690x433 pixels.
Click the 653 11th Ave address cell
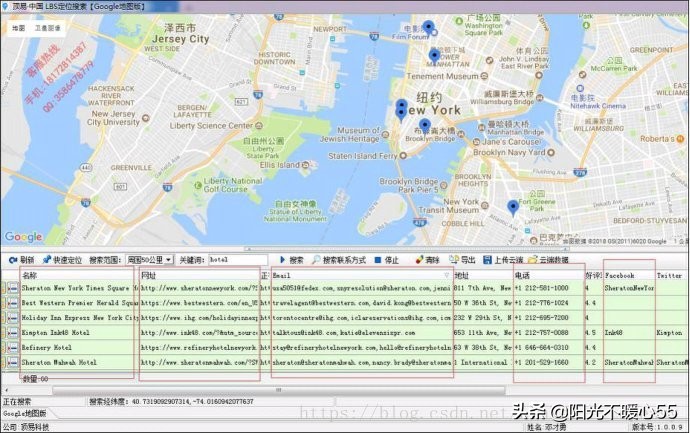482,333
